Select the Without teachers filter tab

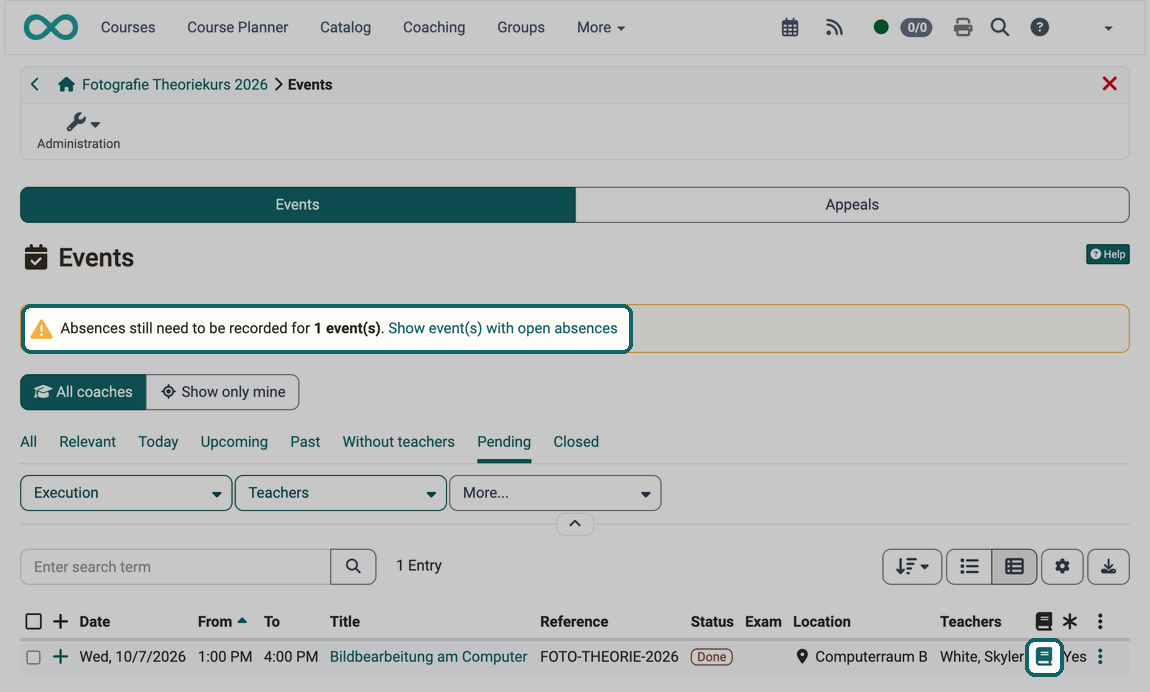click(x=398, y=442)
